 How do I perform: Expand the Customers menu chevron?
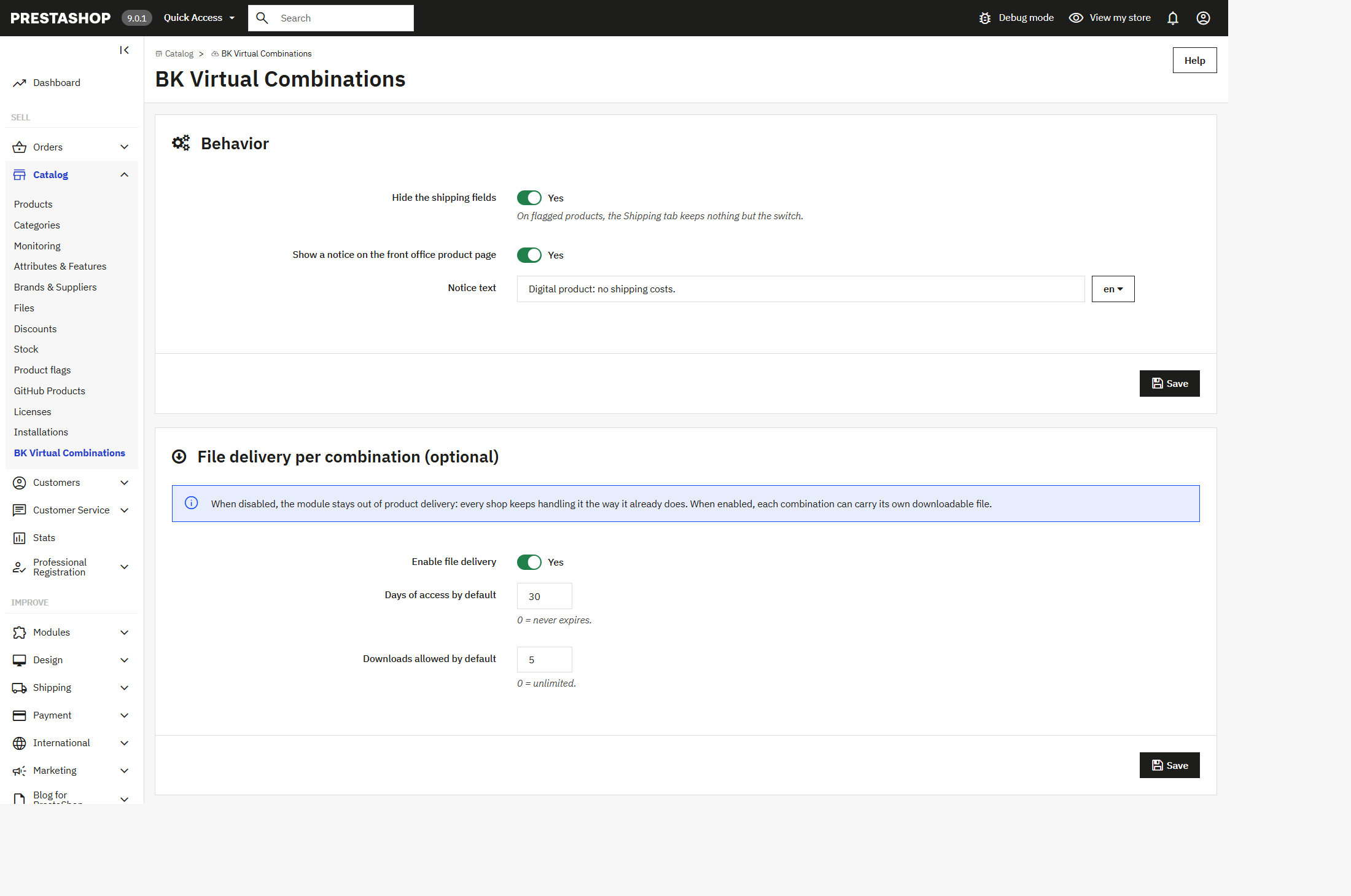(x=124, y=483)
